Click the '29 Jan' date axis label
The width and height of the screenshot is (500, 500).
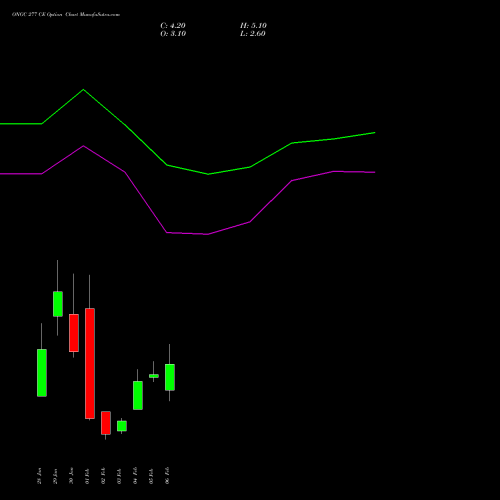tap(55, 476)
